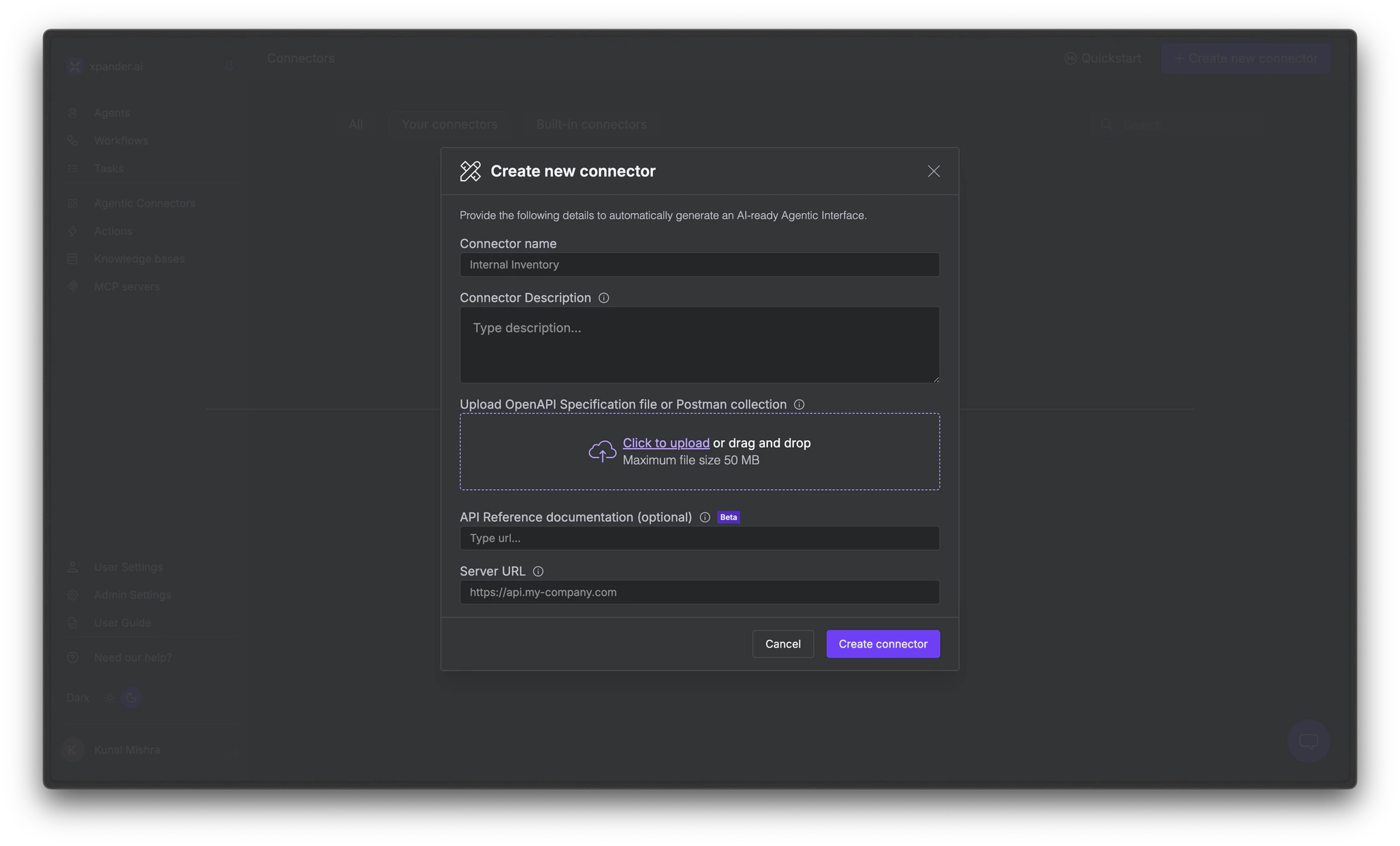Dismiss the modal with the X button

[933, 171]
